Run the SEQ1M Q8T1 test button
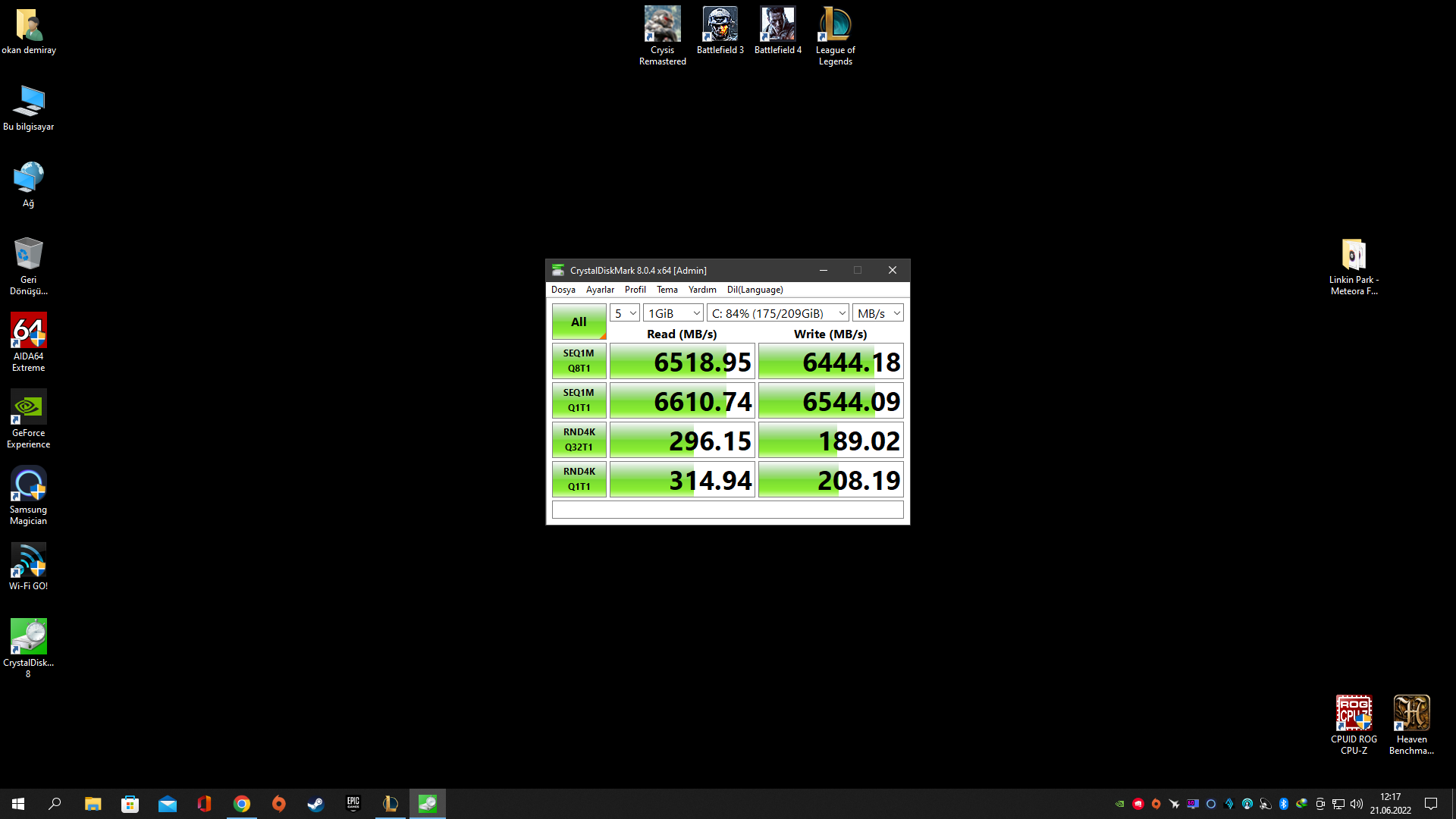 [x=579, y=361]
